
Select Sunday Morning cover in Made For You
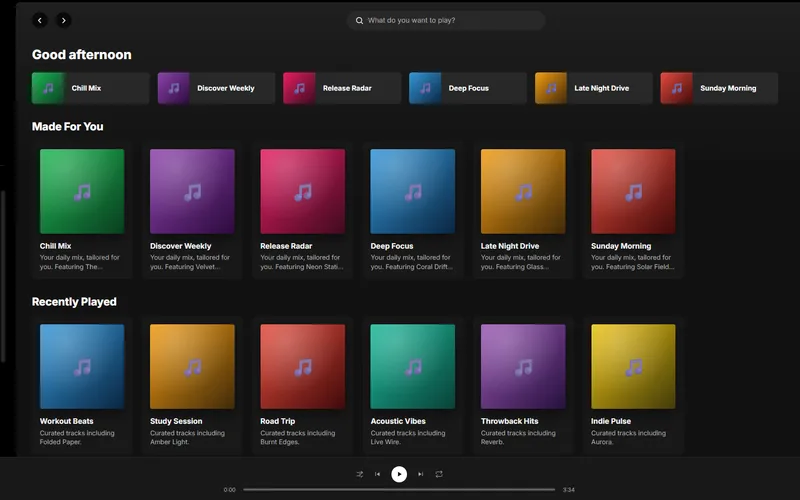(x=633, y=191)
